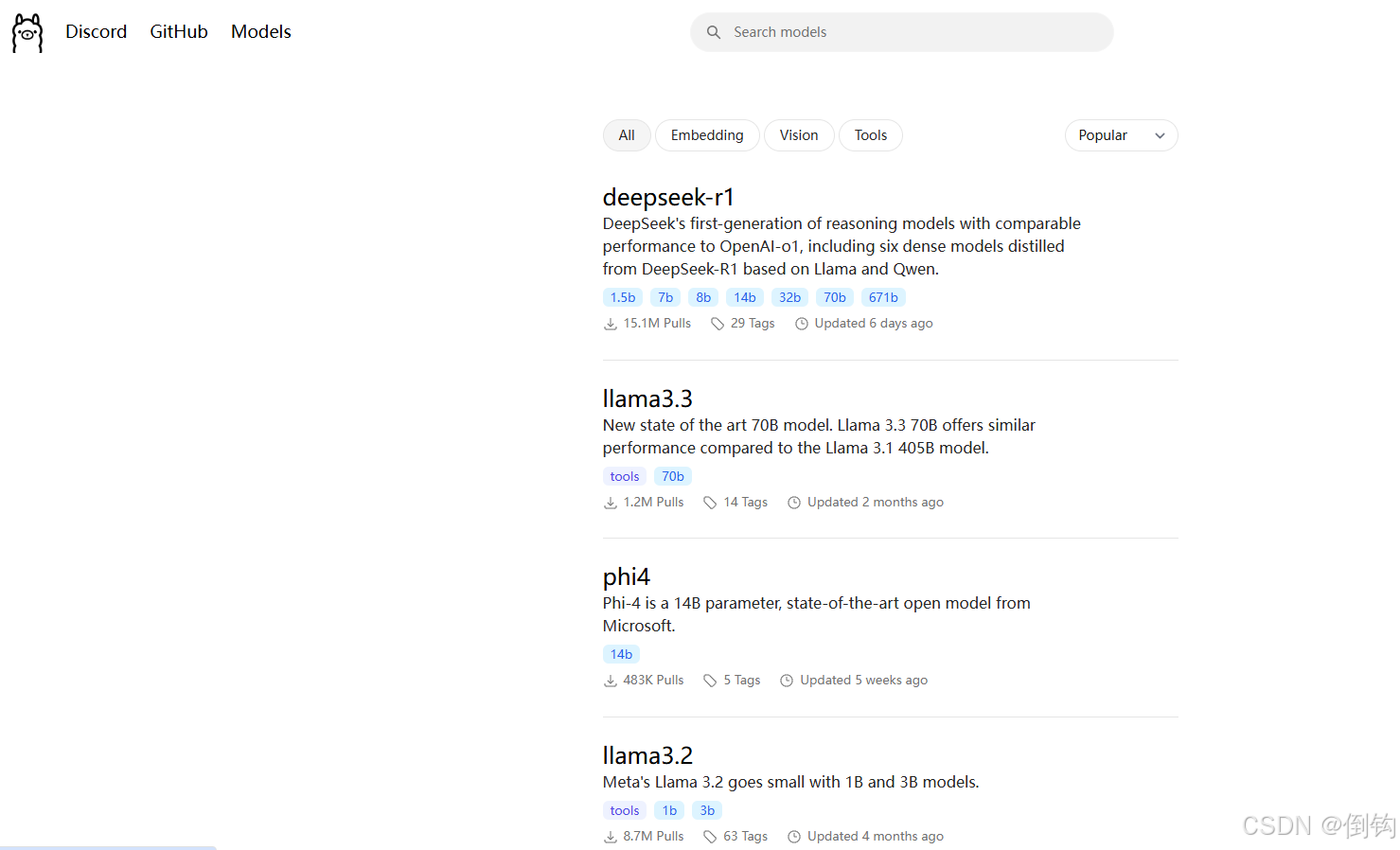Open the Discord link
The width and height of the screenshot is (1400, 850).
click(x=96, y=31)
